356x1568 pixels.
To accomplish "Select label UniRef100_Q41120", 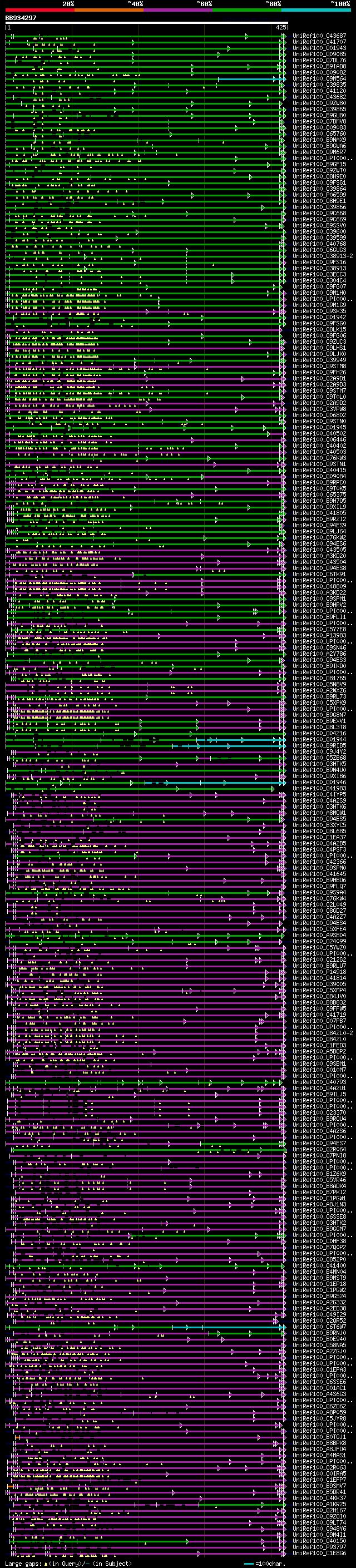I will pyautogui.click(x=319, y=91).
